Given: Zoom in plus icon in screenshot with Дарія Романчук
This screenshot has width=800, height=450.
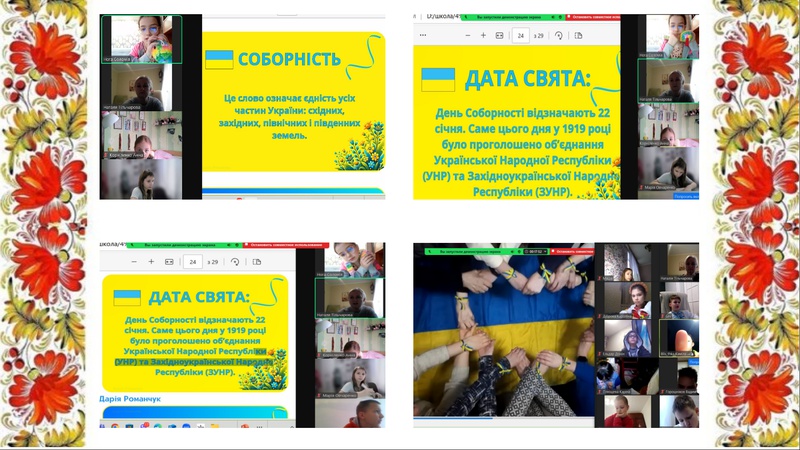Looking at the screenshot, I should [x=151, y=262].
